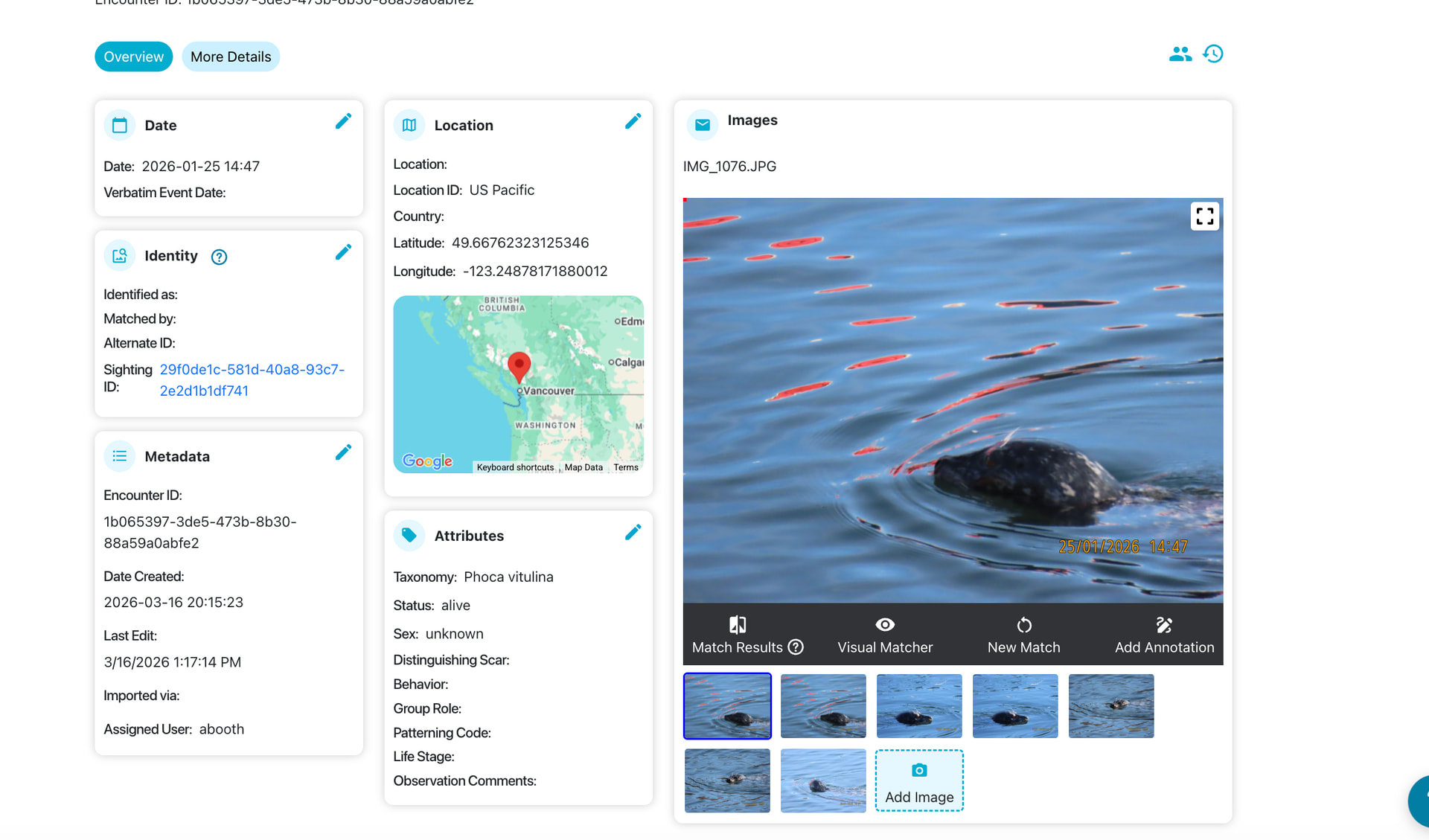
Task: Click the red map location pin
Action: coord(519,365)
